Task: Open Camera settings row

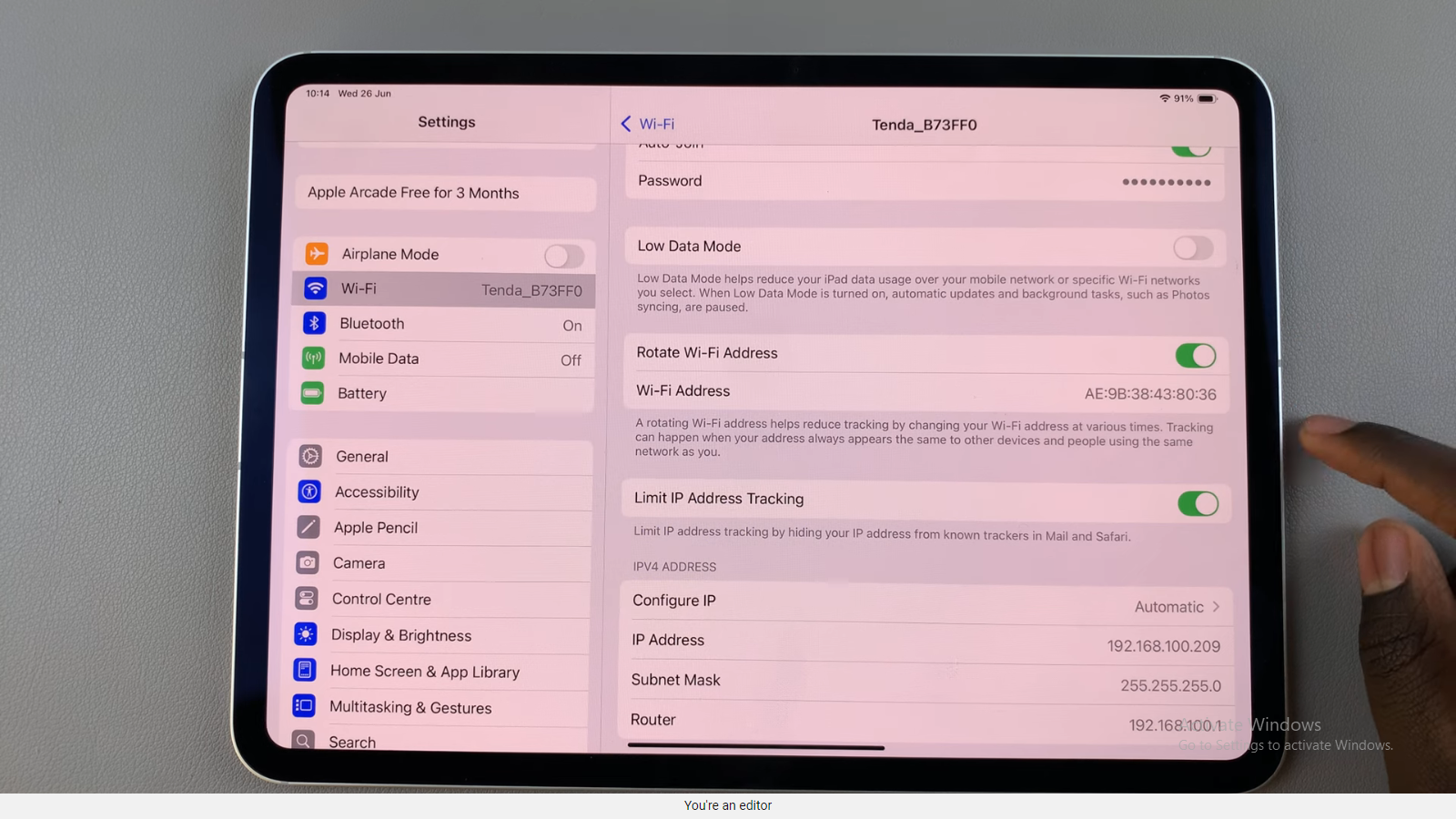Action: pos(438,563)
